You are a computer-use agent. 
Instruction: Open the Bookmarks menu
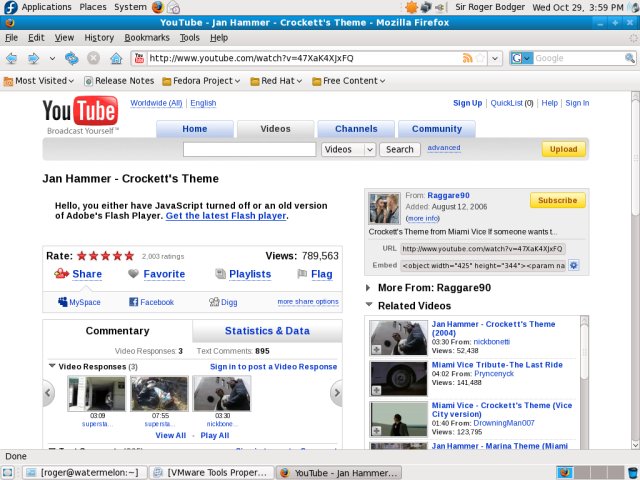coord(147,38)
